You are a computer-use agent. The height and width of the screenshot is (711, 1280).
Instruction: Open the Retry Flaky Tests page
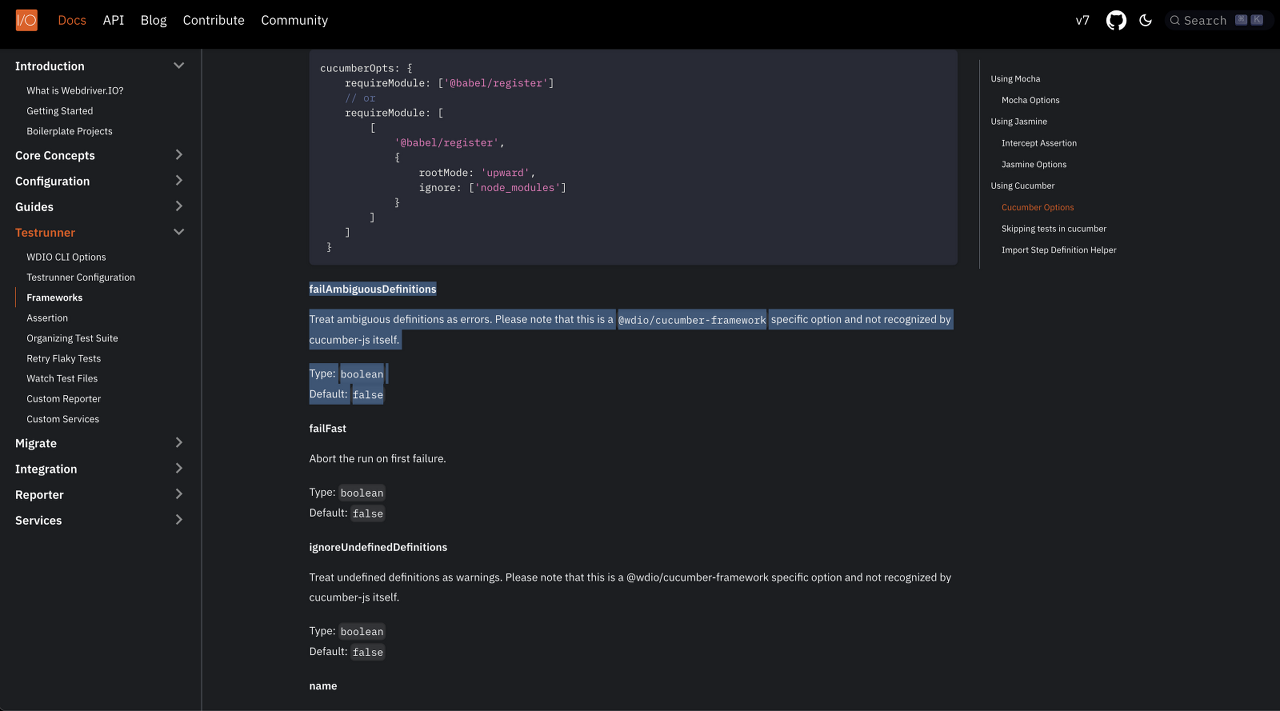64,358
